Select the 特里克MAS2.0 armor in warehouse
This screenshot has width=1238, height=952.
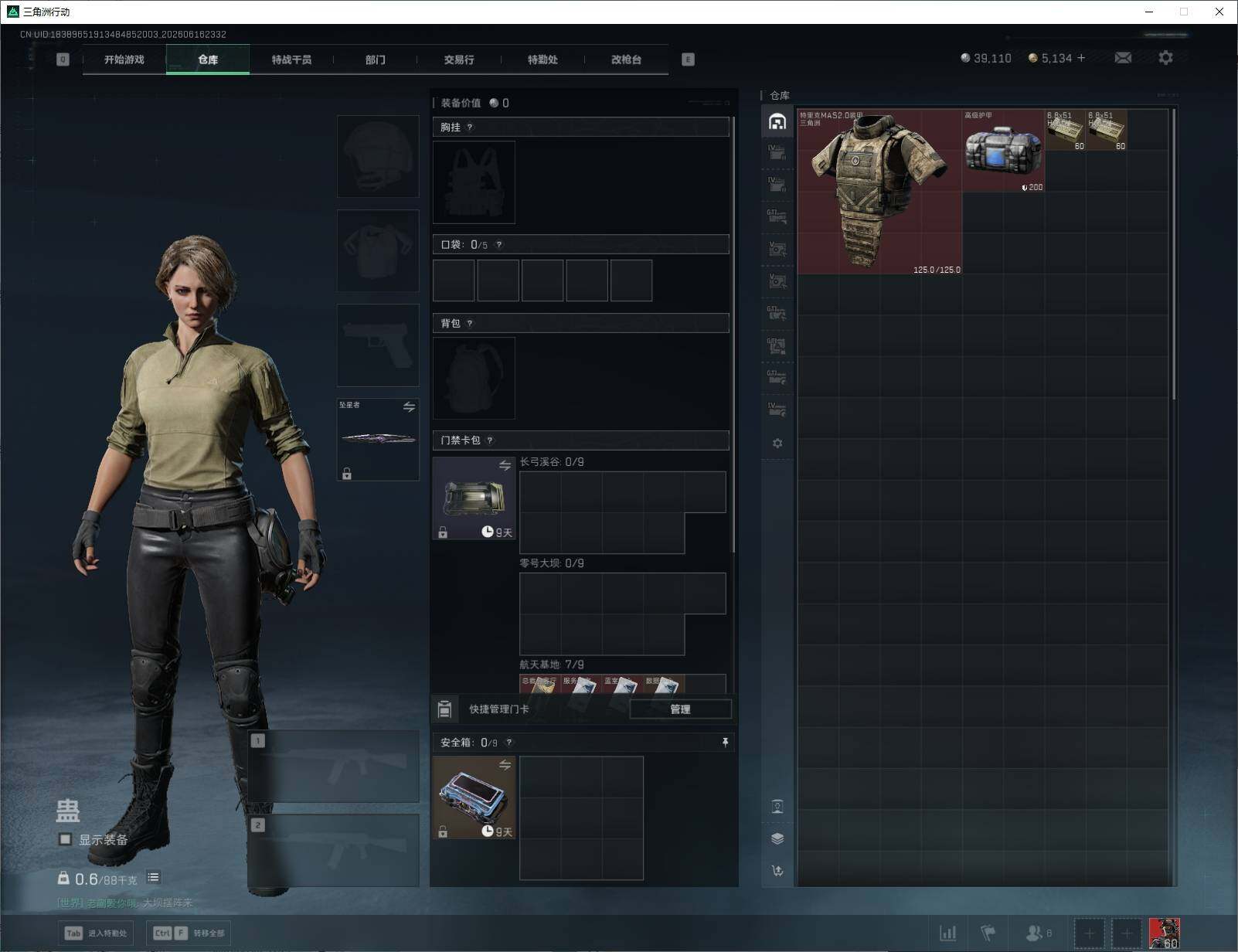tap(879, 192)
